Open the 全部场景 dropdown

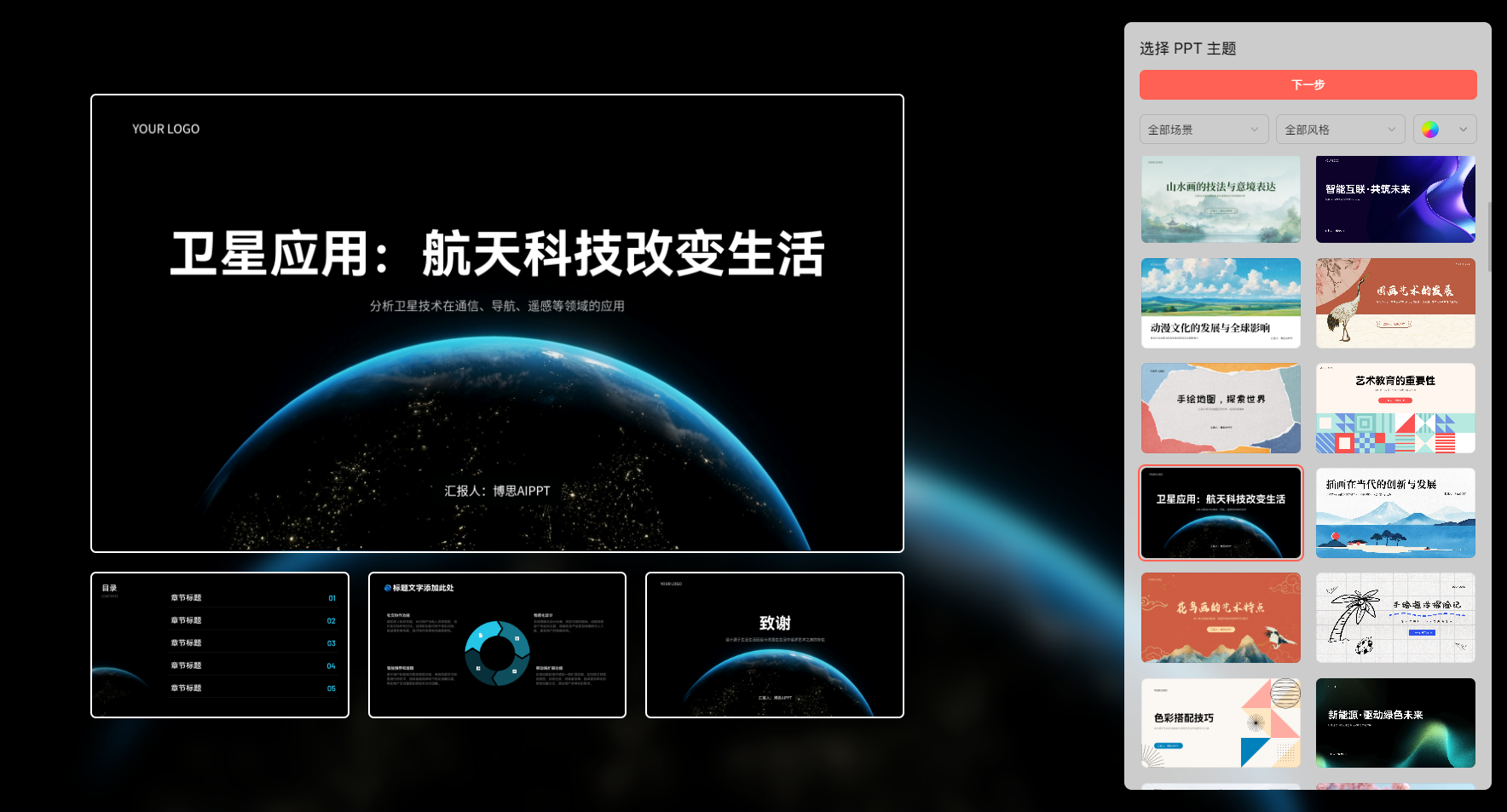pyautogui.click(x=1204, y=130)
